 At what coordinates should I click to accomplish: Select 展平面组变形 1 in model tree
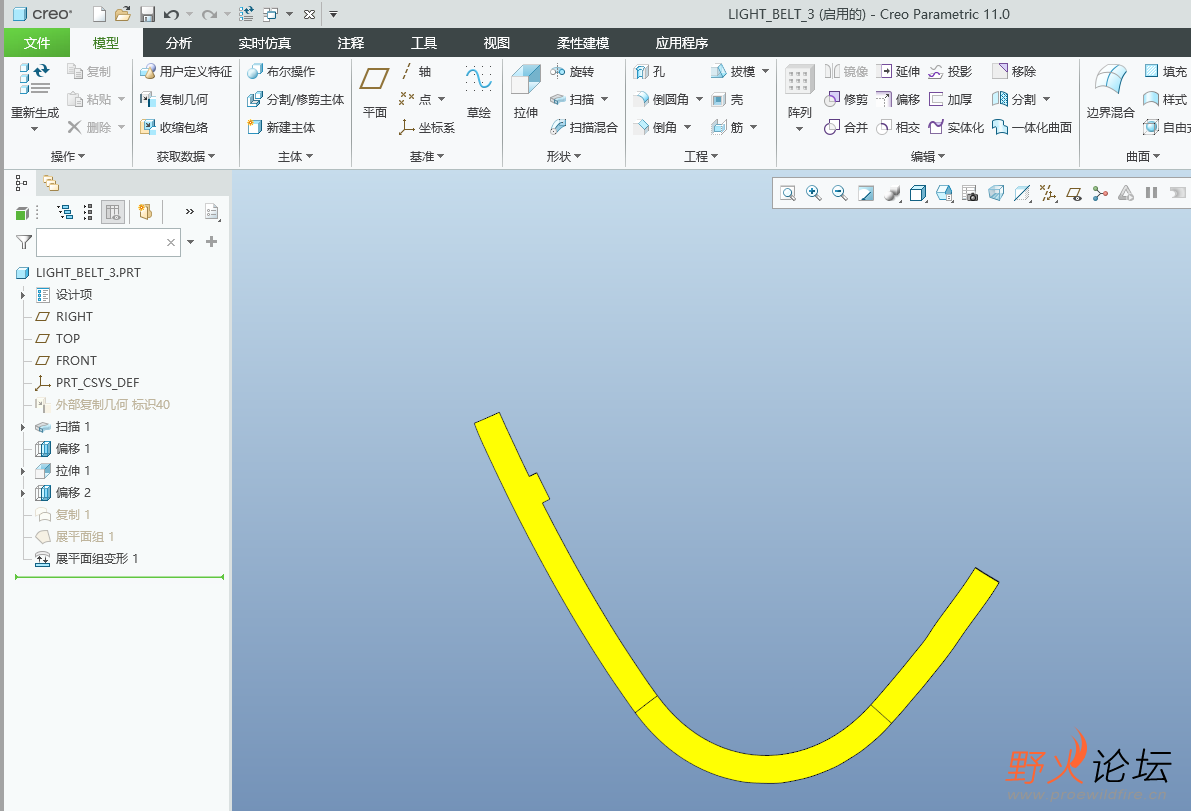[96, 559]
